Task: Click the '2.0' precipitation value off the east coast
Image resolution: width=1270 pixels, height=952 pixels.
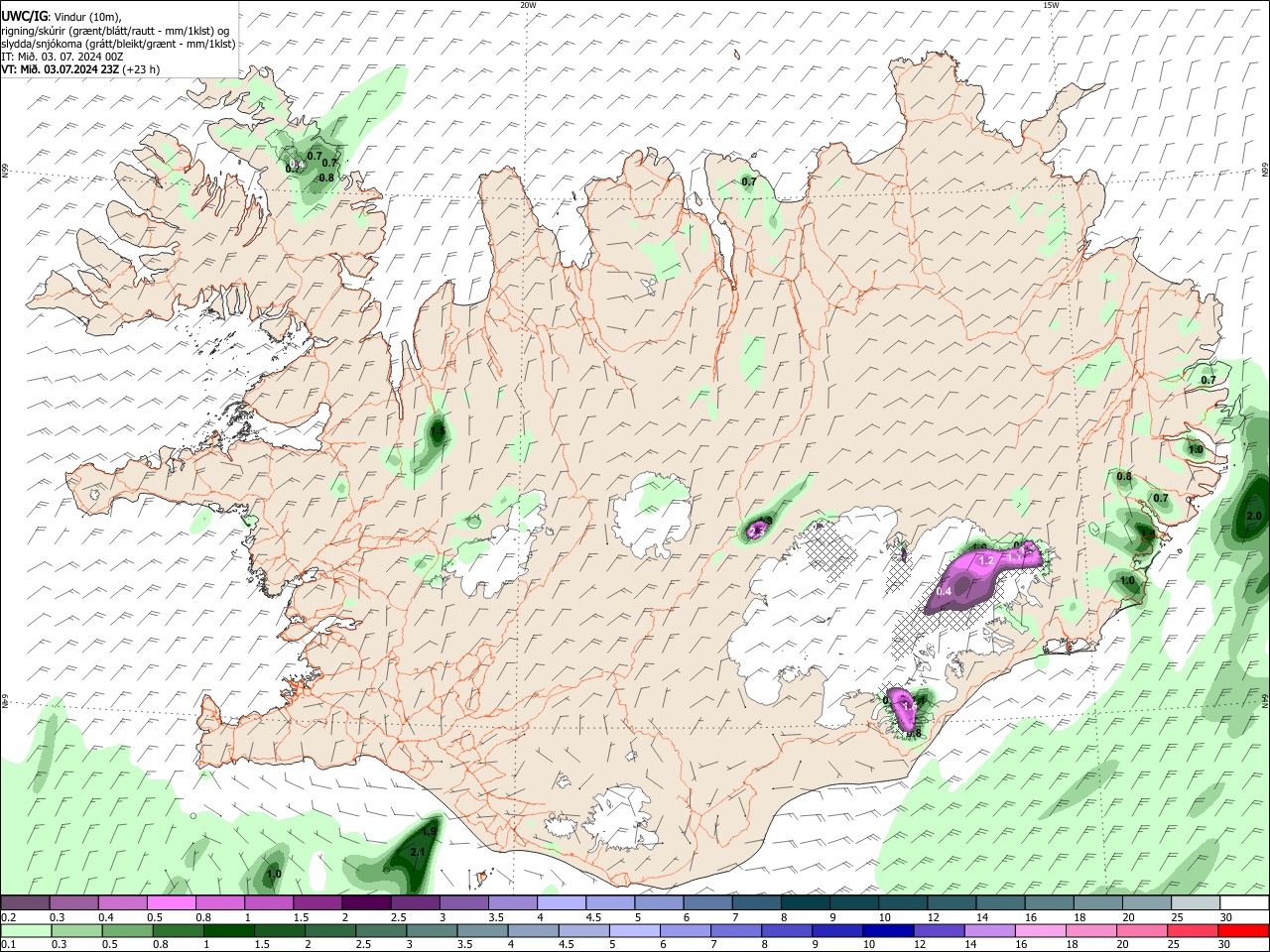Action: 1253,516
